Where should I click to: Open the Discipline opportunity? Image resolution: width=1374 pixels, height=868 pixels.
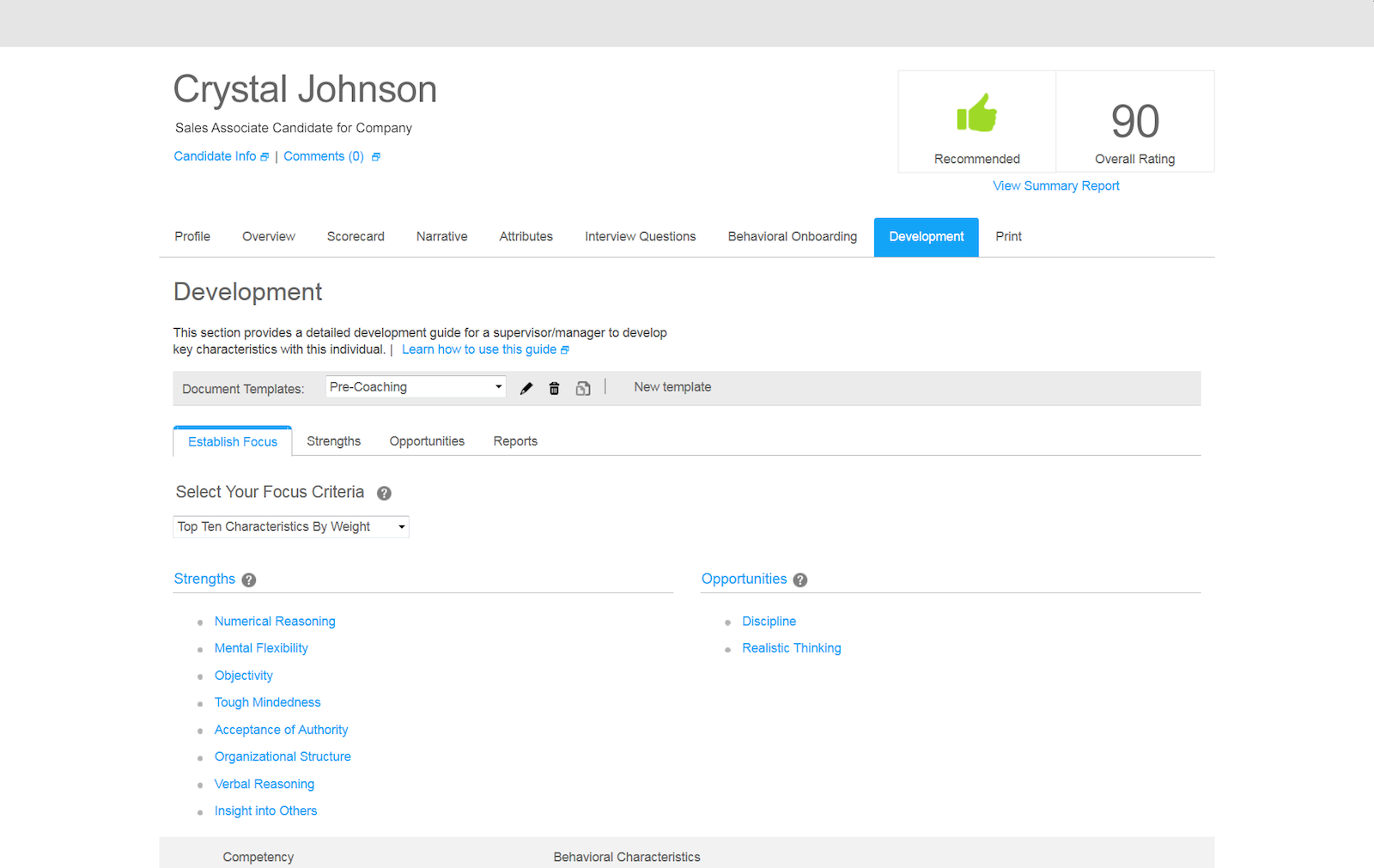click(769, 621)
